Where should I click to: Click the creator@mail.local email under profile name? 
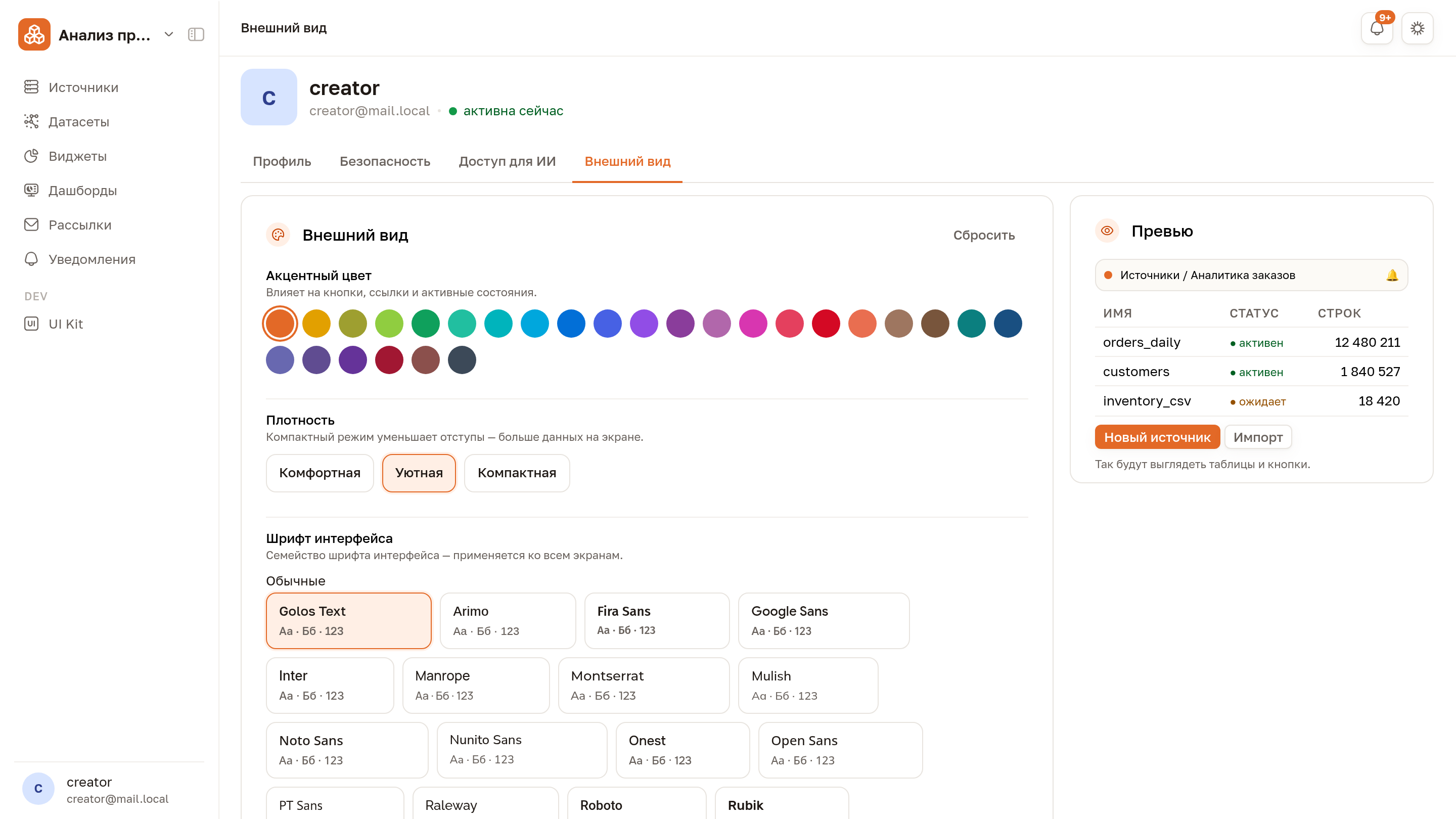(x=369, y=111)
